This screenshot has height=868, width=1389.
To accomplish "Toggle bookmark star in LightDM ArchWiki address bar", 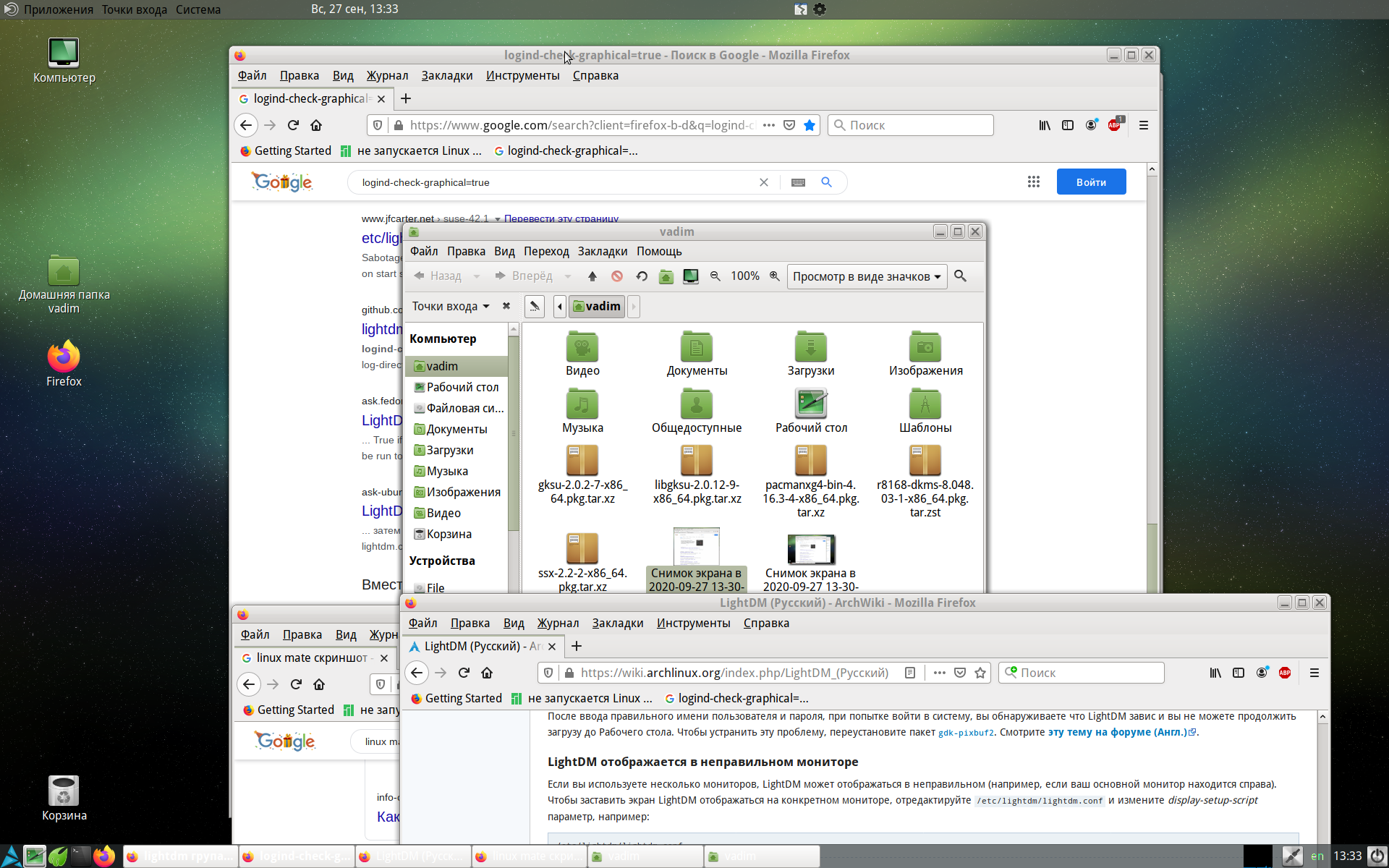I will tap(980, 673).
